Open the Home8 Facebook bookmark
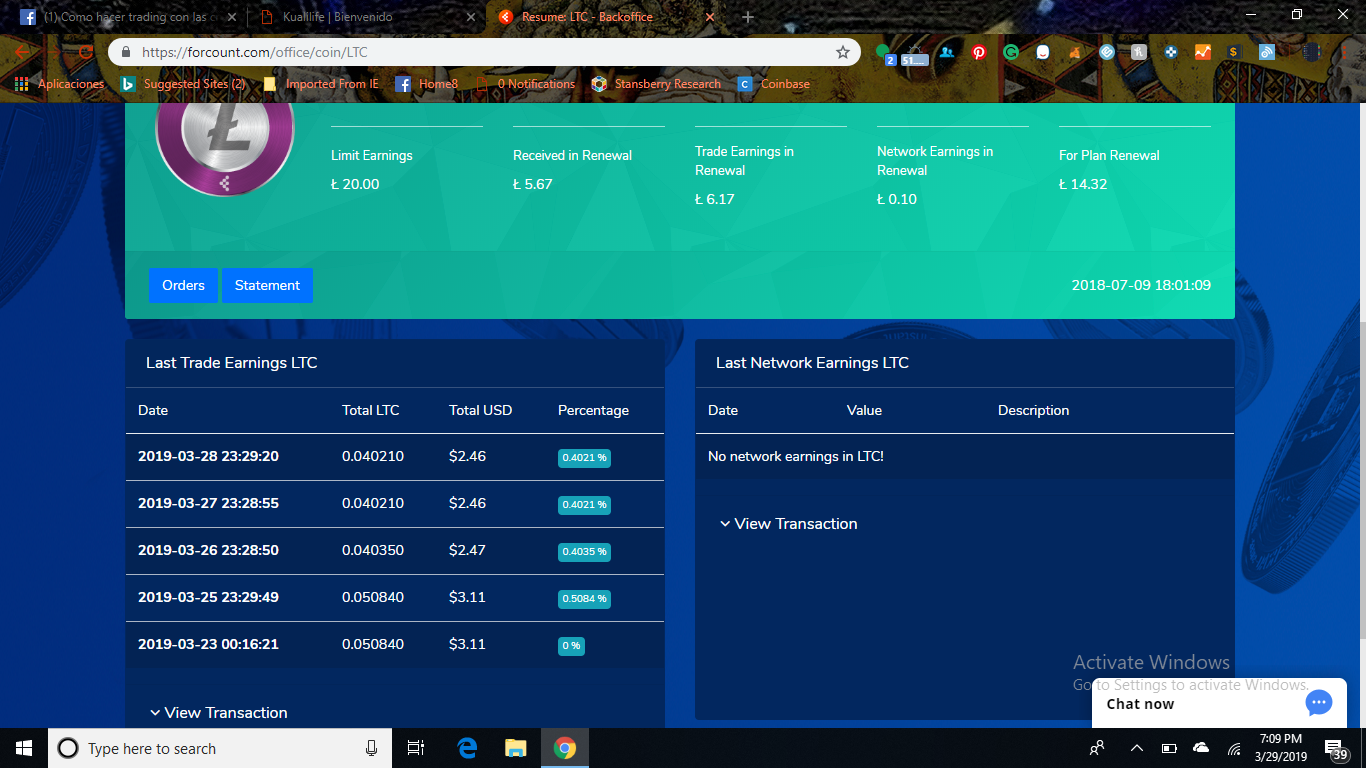The height and width of the screenshot is (768, 1366). 427,84
